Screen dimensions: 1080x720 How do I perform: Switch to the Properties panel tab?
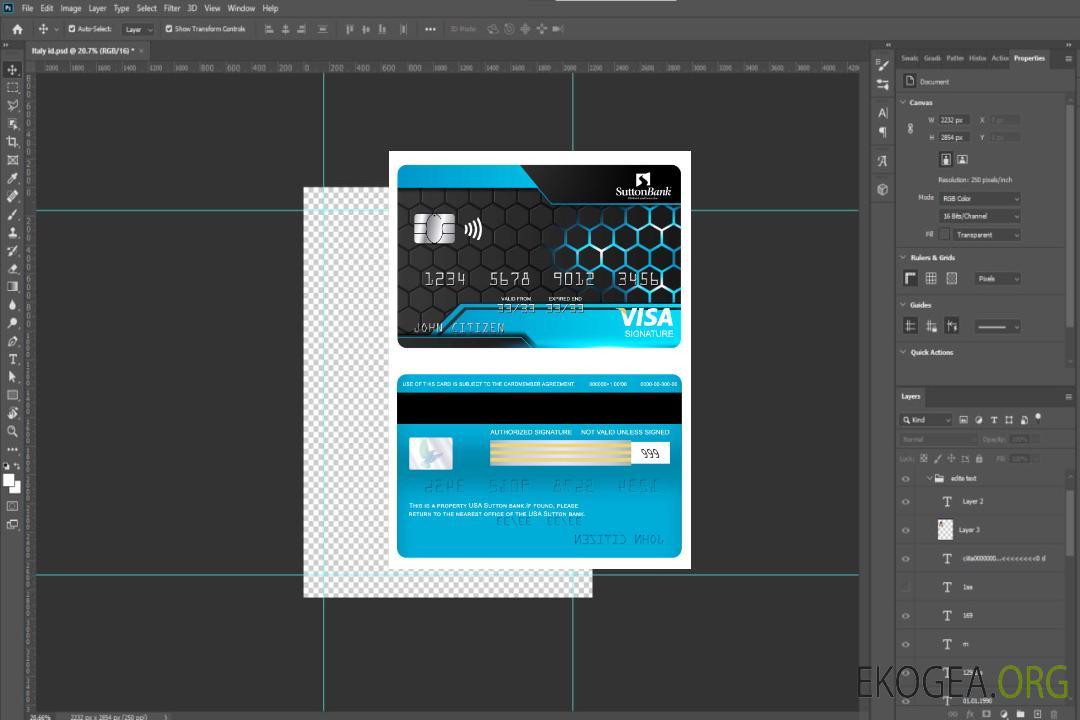click(x=1028, y=58)
